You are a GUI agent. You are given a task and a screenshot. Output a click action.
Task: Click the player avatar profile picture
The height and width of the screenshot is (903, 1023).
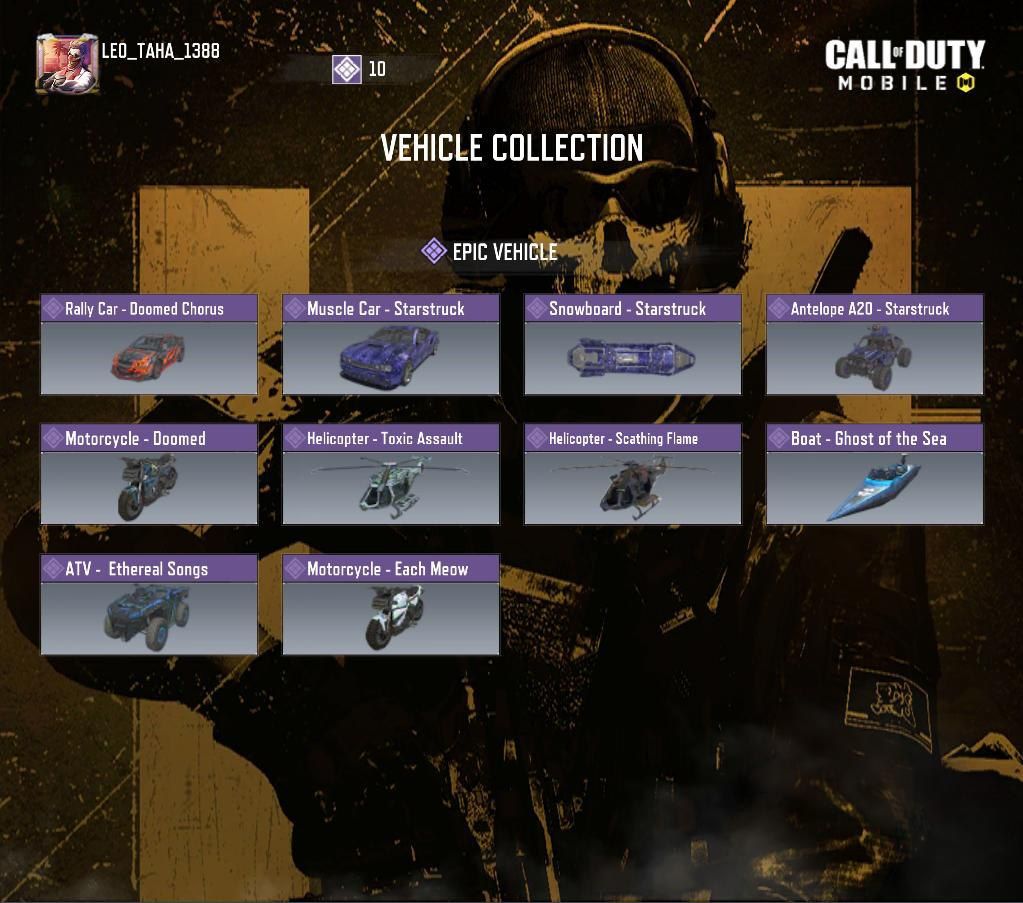67,63
